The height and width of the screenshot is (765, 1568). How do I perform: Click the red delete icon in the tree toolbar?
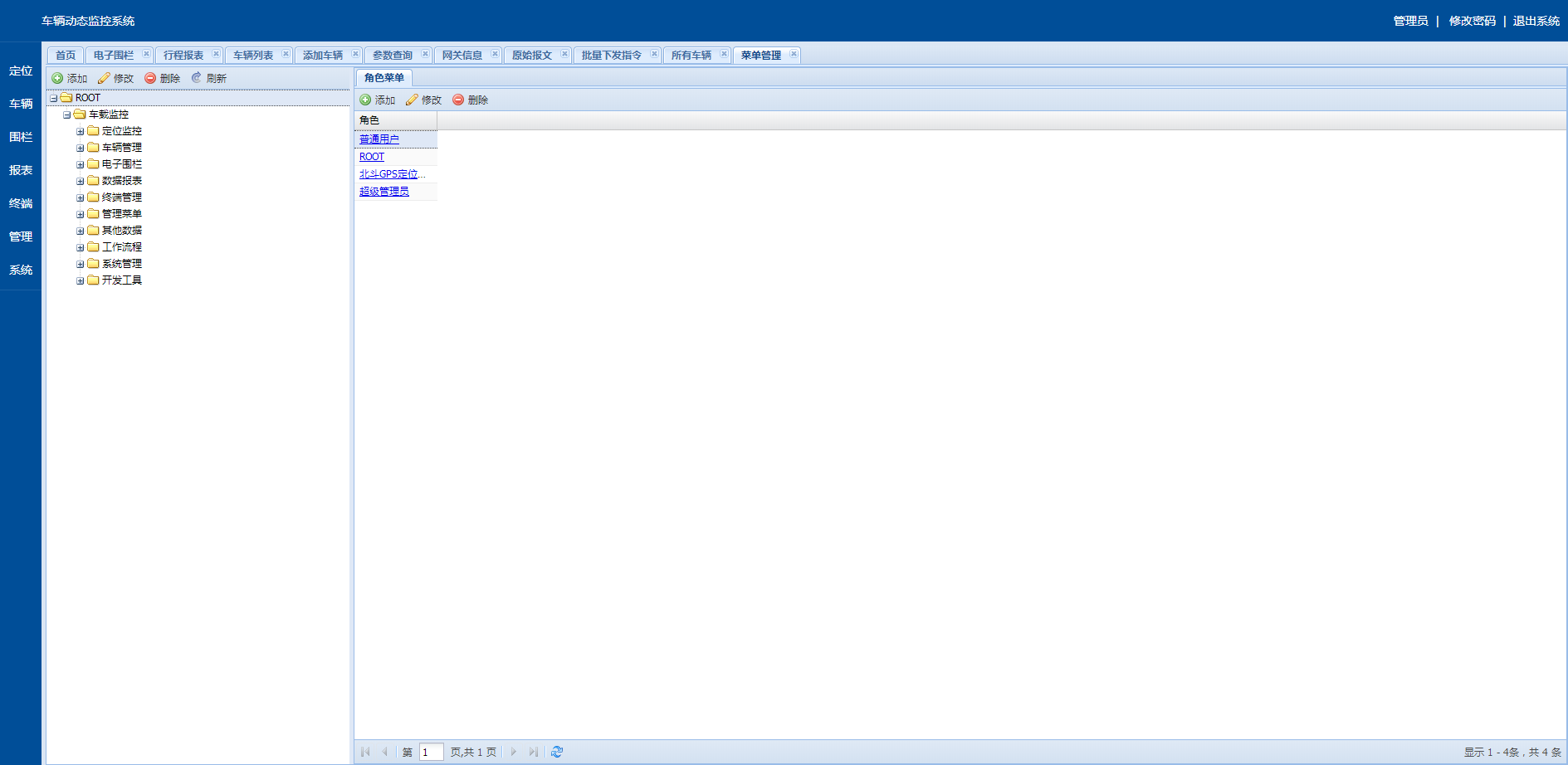pos(150,78)
